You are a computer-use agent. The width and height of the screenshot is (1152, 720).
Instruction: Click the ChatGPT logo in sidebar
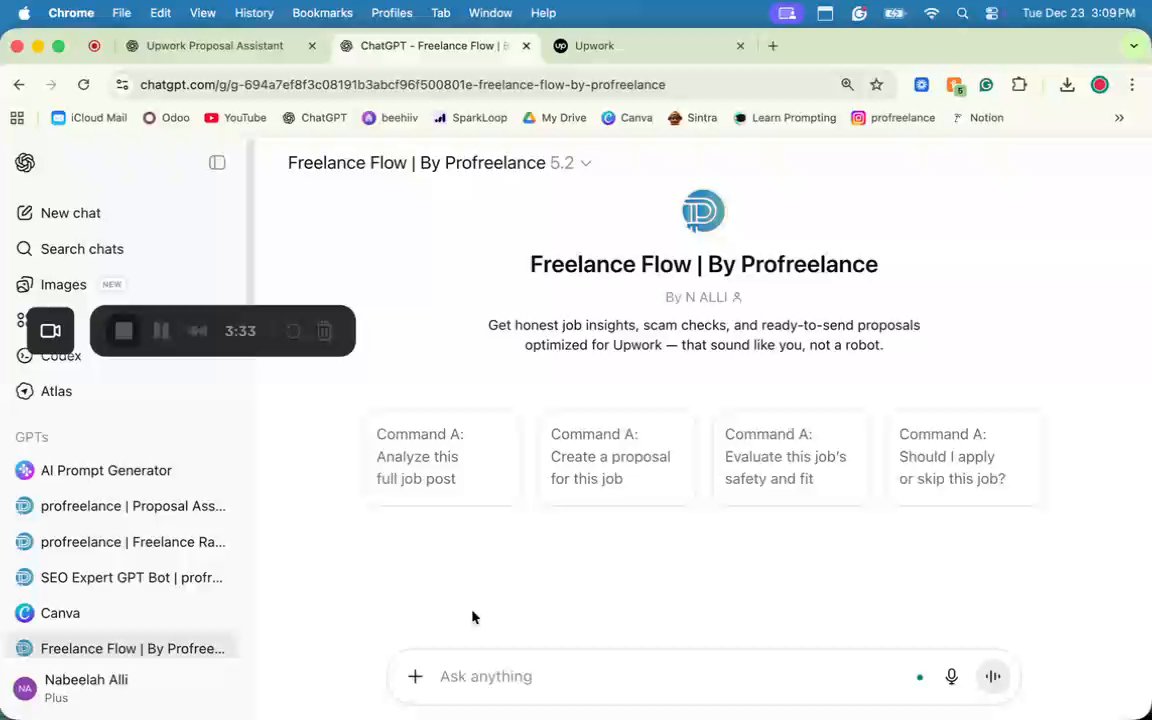pos(25,162)
